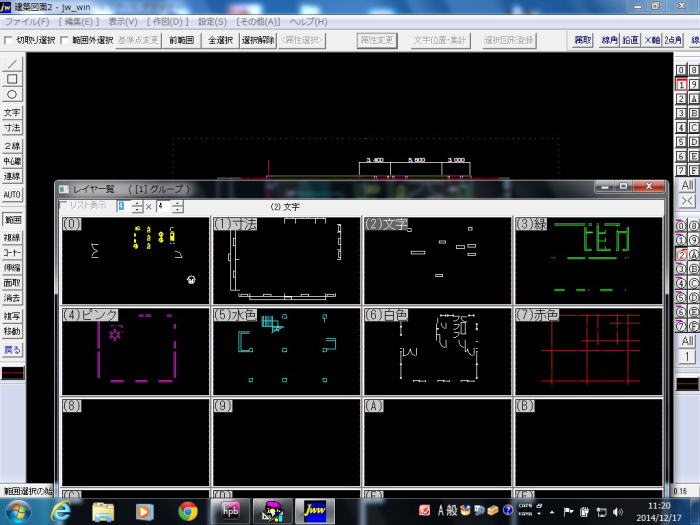
Task: Open the ファイル(F) menu
Action: pos(27,21)
